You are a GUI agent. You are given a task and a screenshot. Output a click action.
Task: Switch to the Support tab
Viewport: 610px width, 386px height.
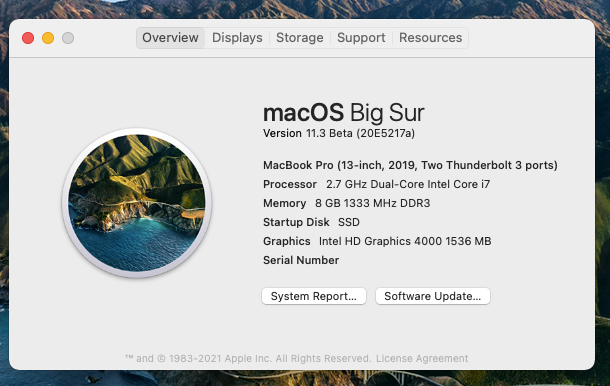(x=361, y=38)
